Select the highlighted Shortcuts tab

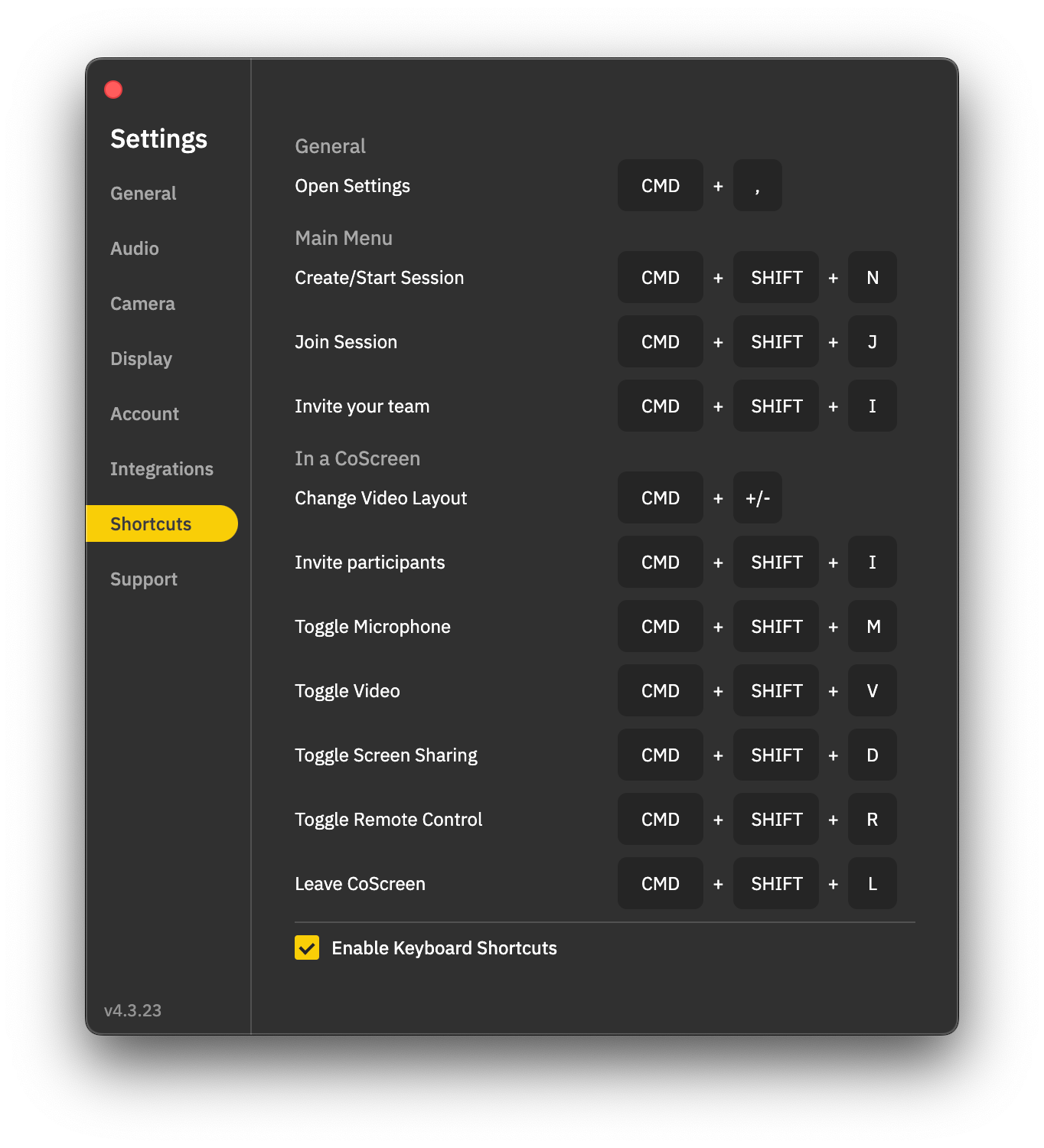[161, 523]
